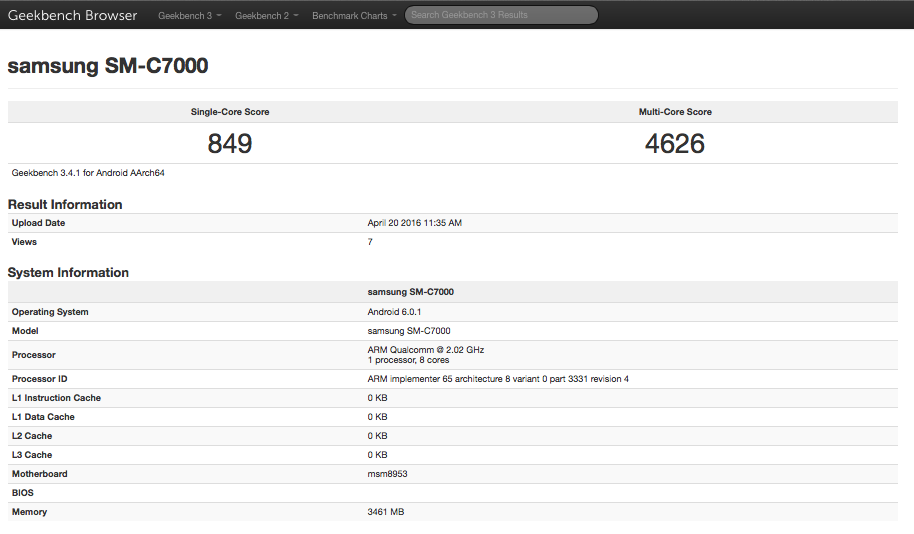The width and height of the screenshot is (914, 534).
Task: Click the single-core score value 849
Action: (x=230, y=144)
